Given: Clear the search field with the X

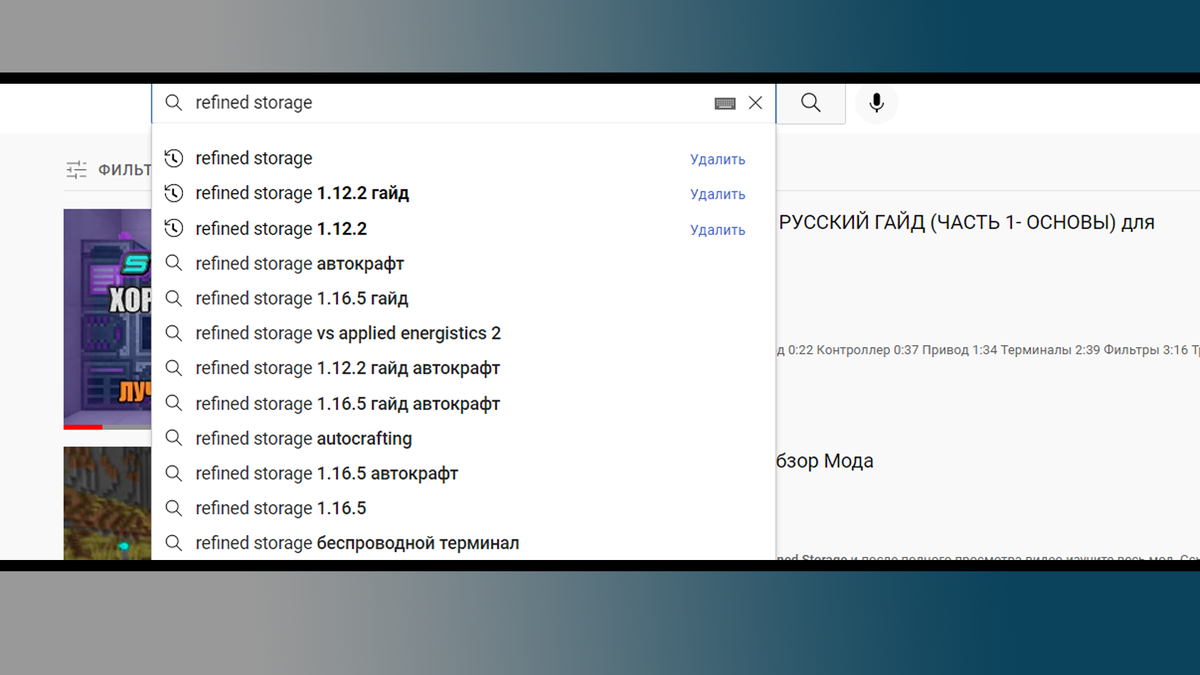Looking at the screenshot, I should coord(755,103).
